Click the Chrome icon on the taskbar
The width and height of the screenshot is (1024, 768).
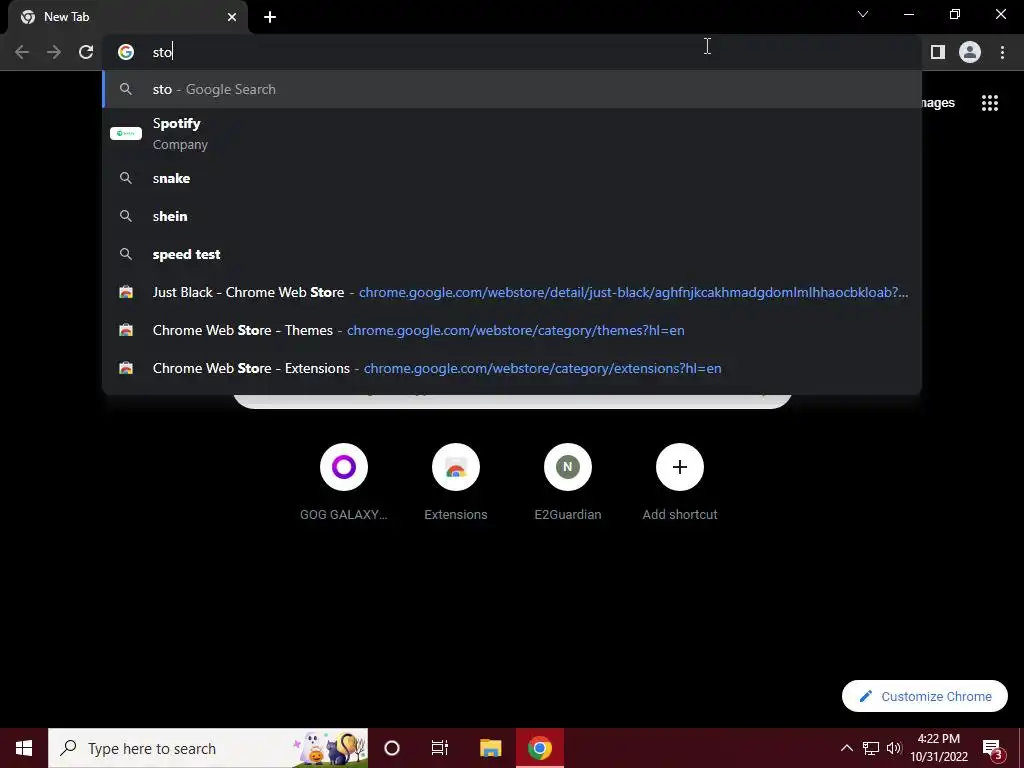tap(539, 748)
